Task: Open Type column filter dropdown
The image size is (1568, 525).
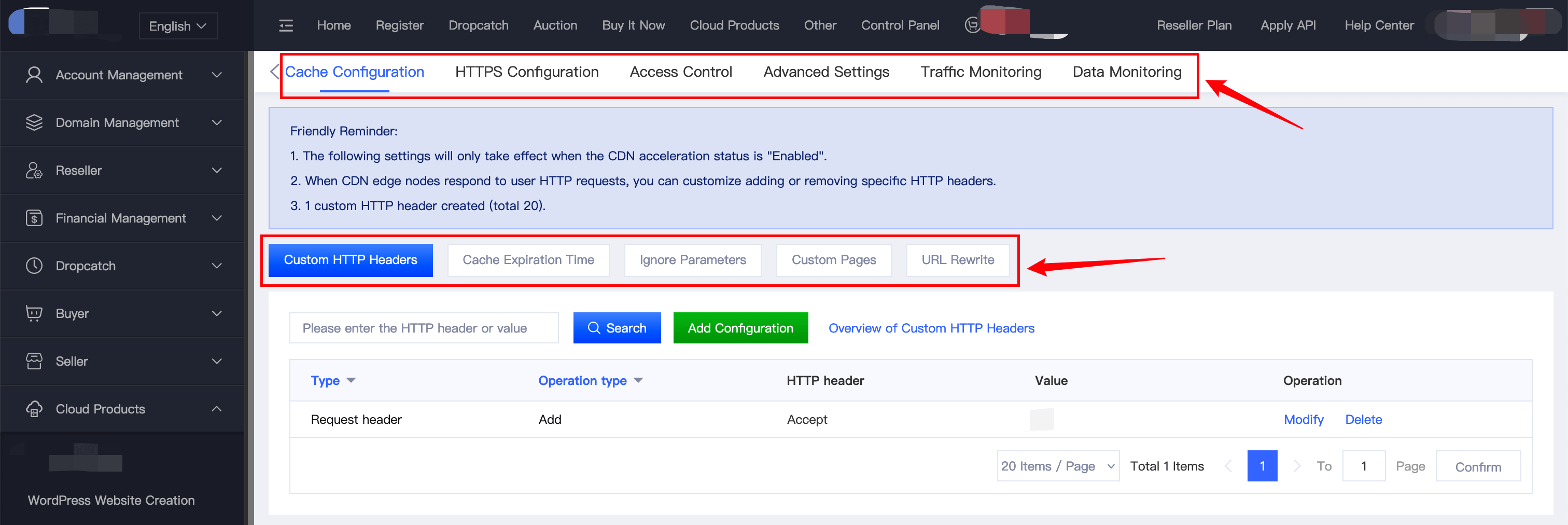Action: 351,380
